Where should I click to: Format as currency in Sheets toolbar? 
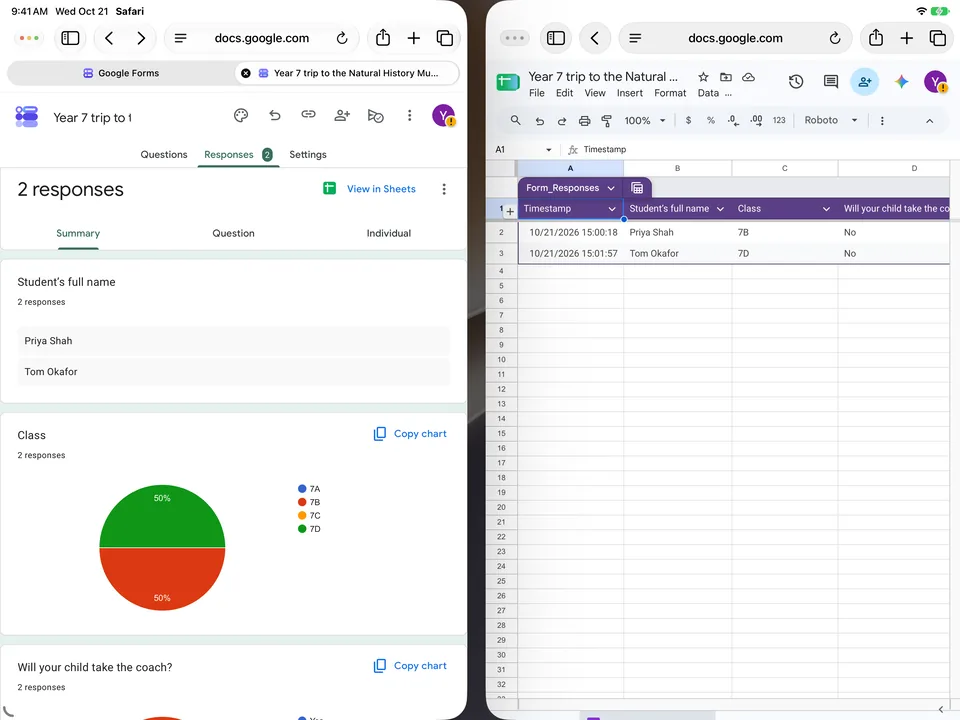[688, 120]
